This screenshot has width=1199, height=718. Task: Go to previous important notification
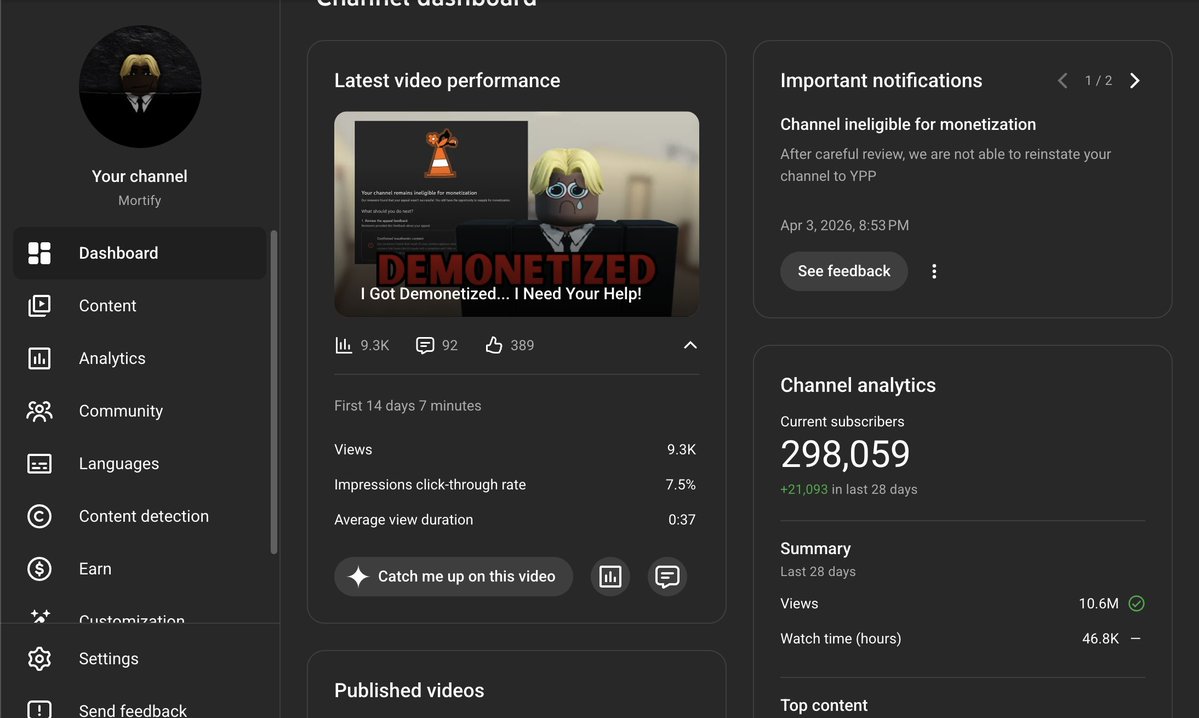pos(1063,80)
